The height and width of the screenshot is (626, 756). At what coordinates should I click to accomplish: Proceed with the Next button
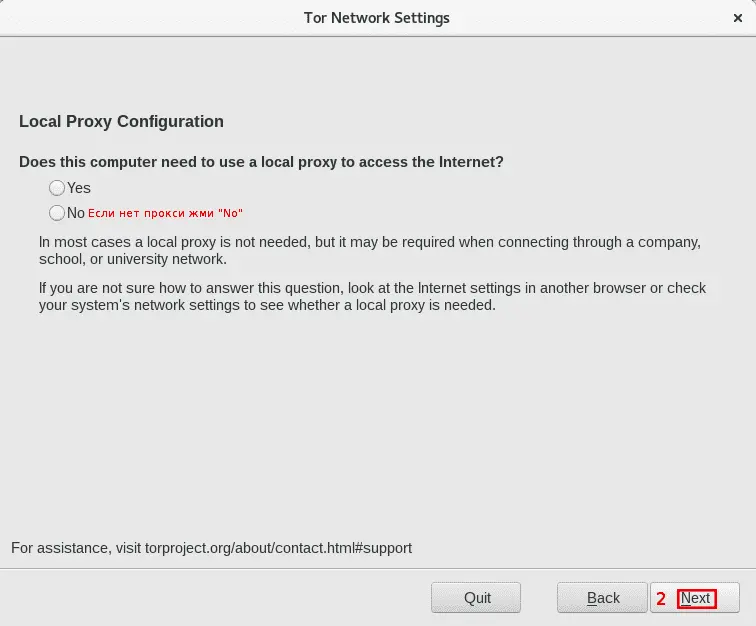click(696, 598)
